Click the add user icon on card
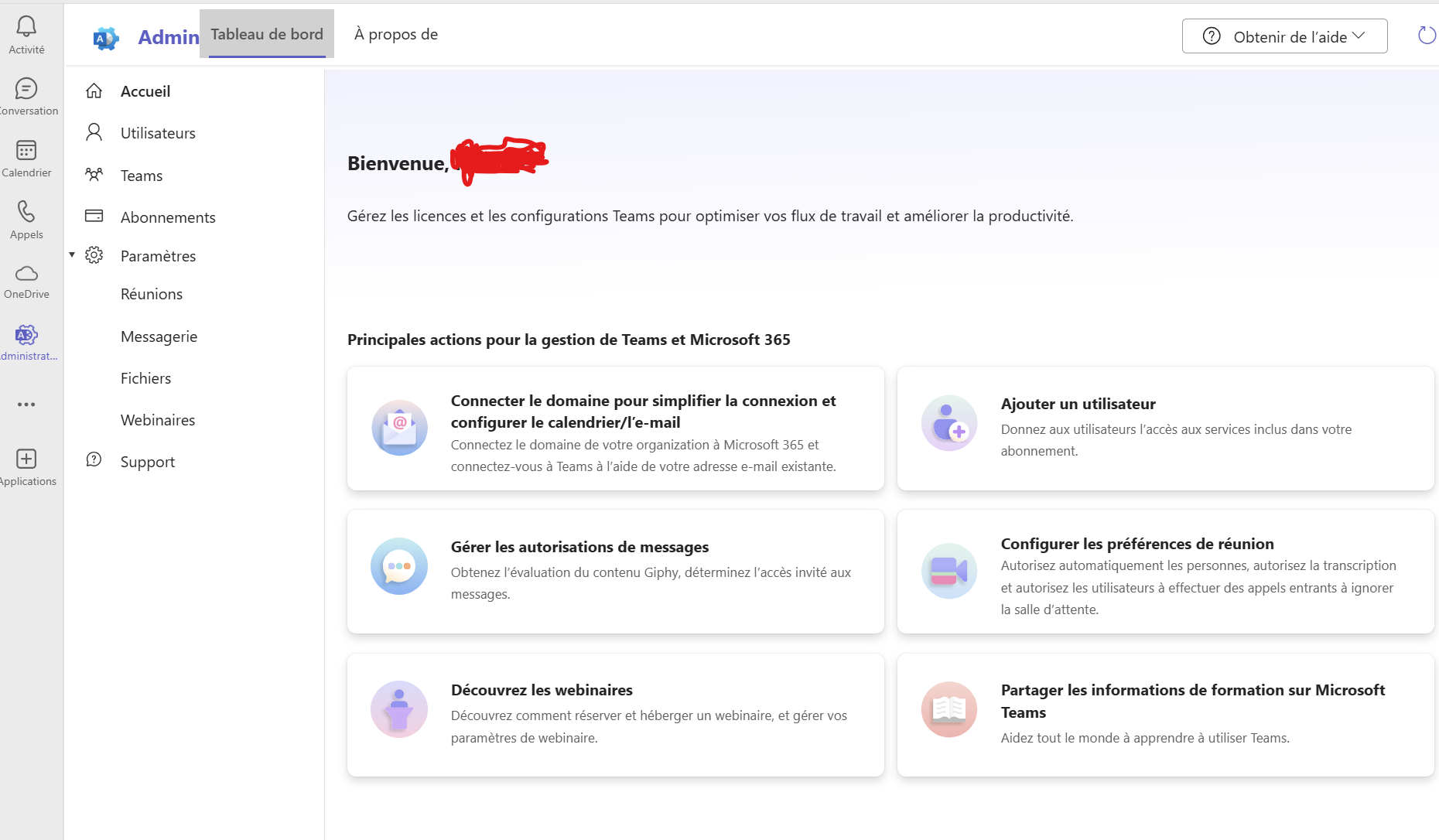Viewport: 1439px width, 840px height. click(x=949, y=423)
